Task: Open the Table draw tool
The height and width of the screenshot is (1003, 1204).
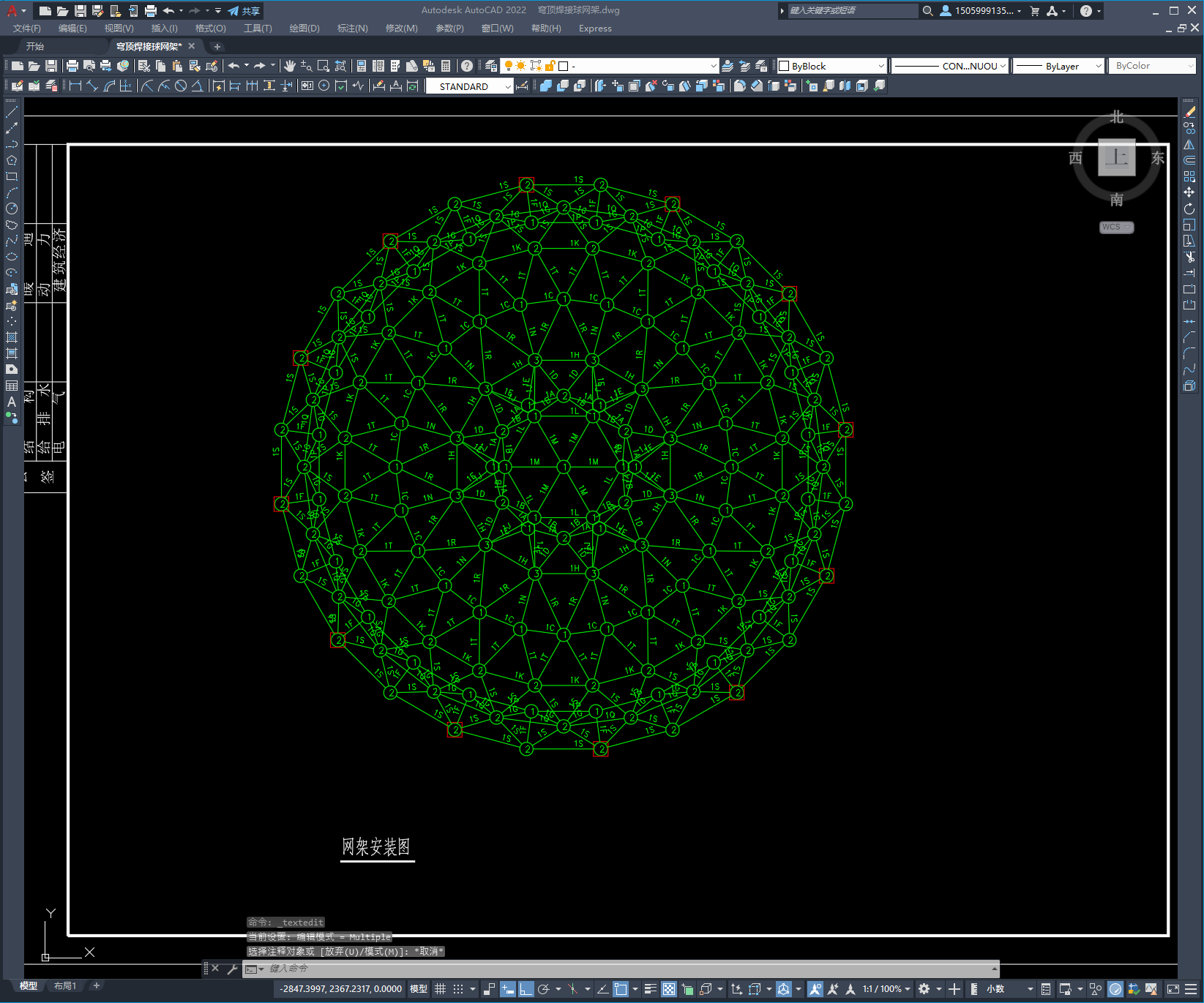Action: tap(12, 386)
